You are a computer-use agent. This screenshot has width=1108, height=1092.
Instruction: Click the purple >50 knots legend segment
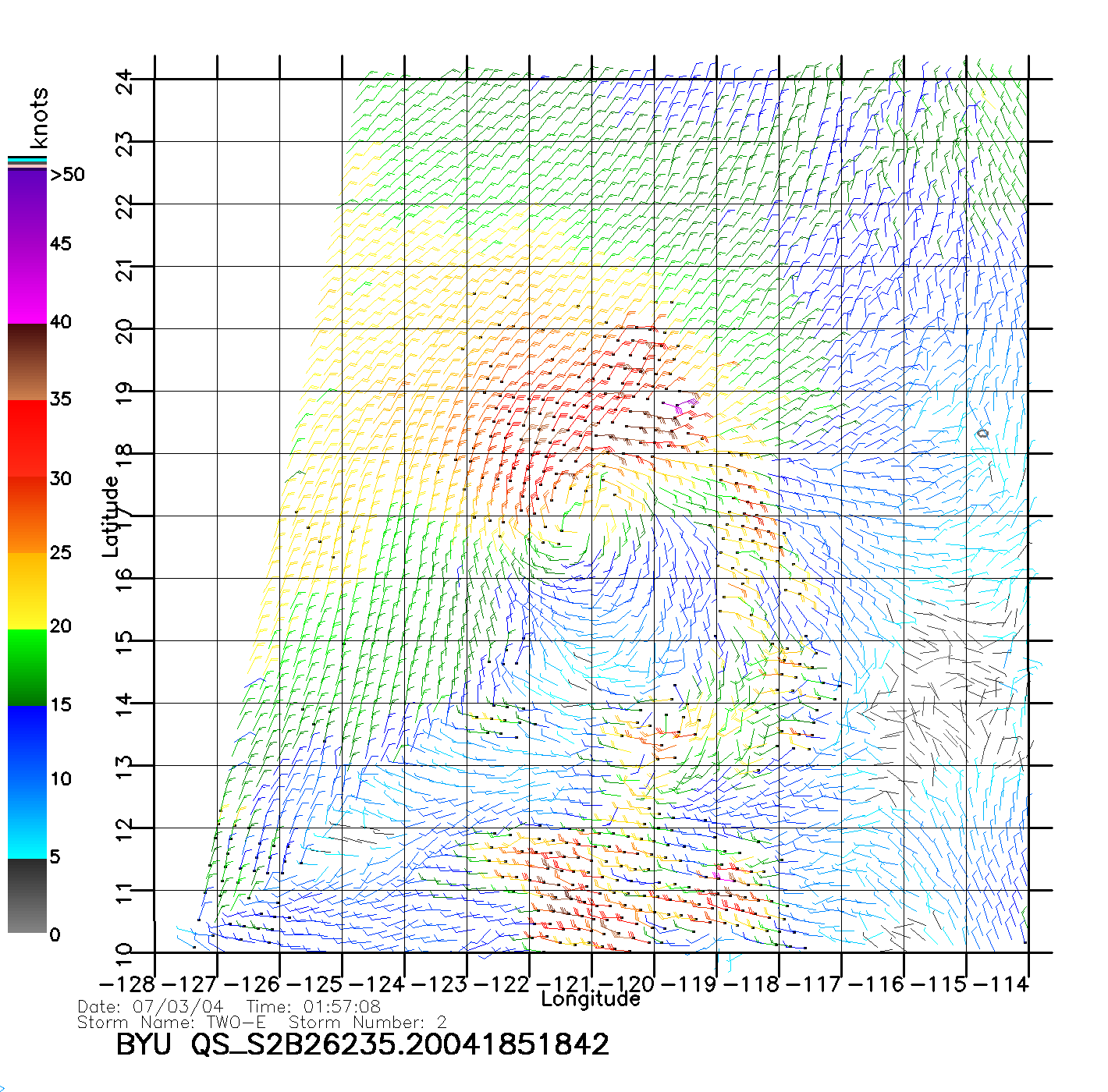27,207
